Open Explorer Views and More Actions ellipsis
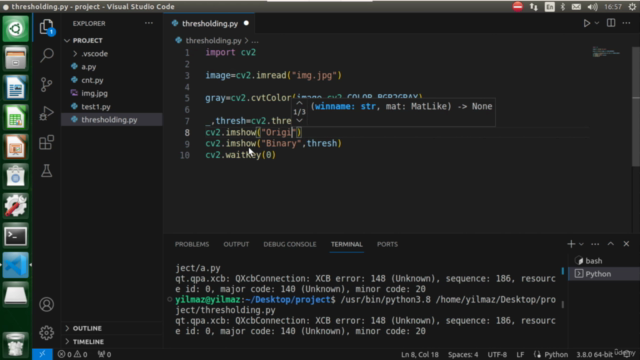This screenshot has width=640, height=360. point(149,23)
